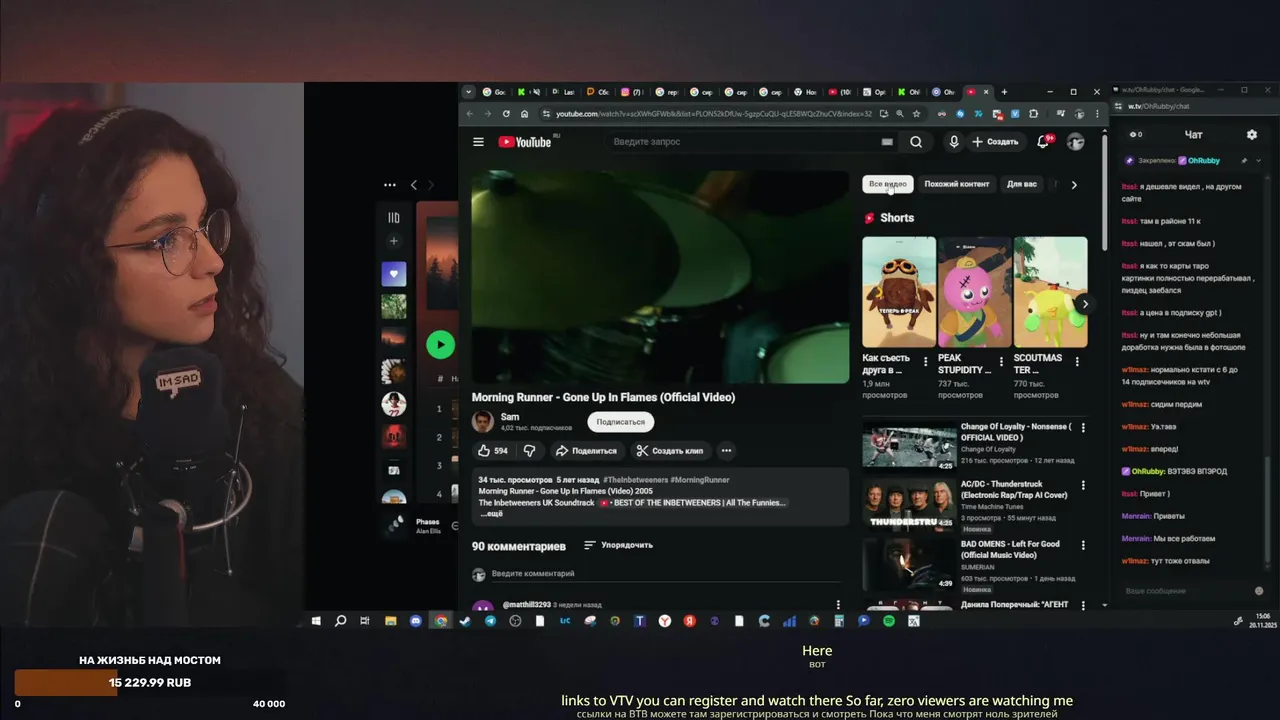
Task: Open chat settings gear in Чат window
Action: (1251, 134)
